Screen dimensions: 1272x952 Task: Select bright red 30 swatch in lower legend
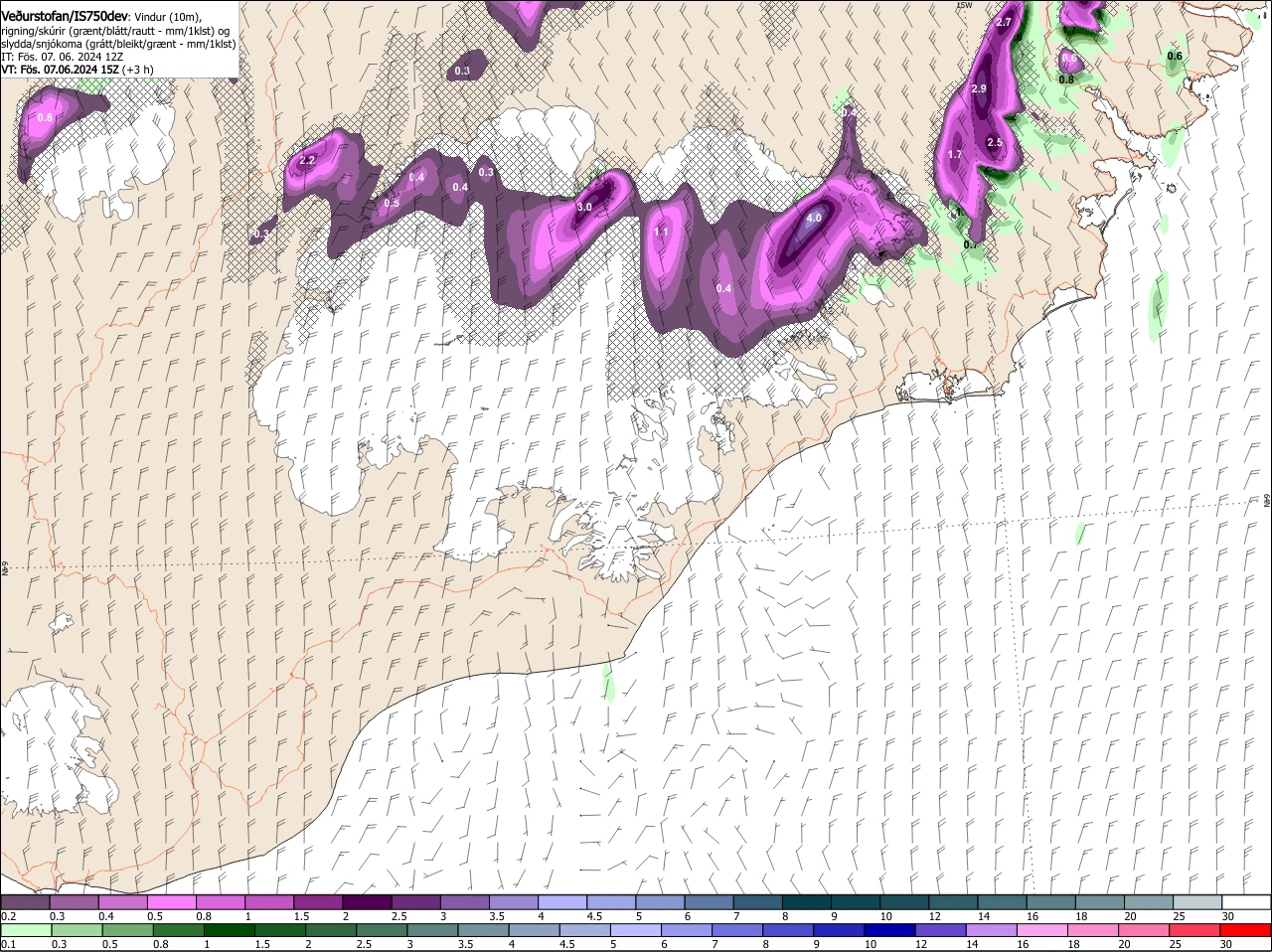coord(1245,930)
